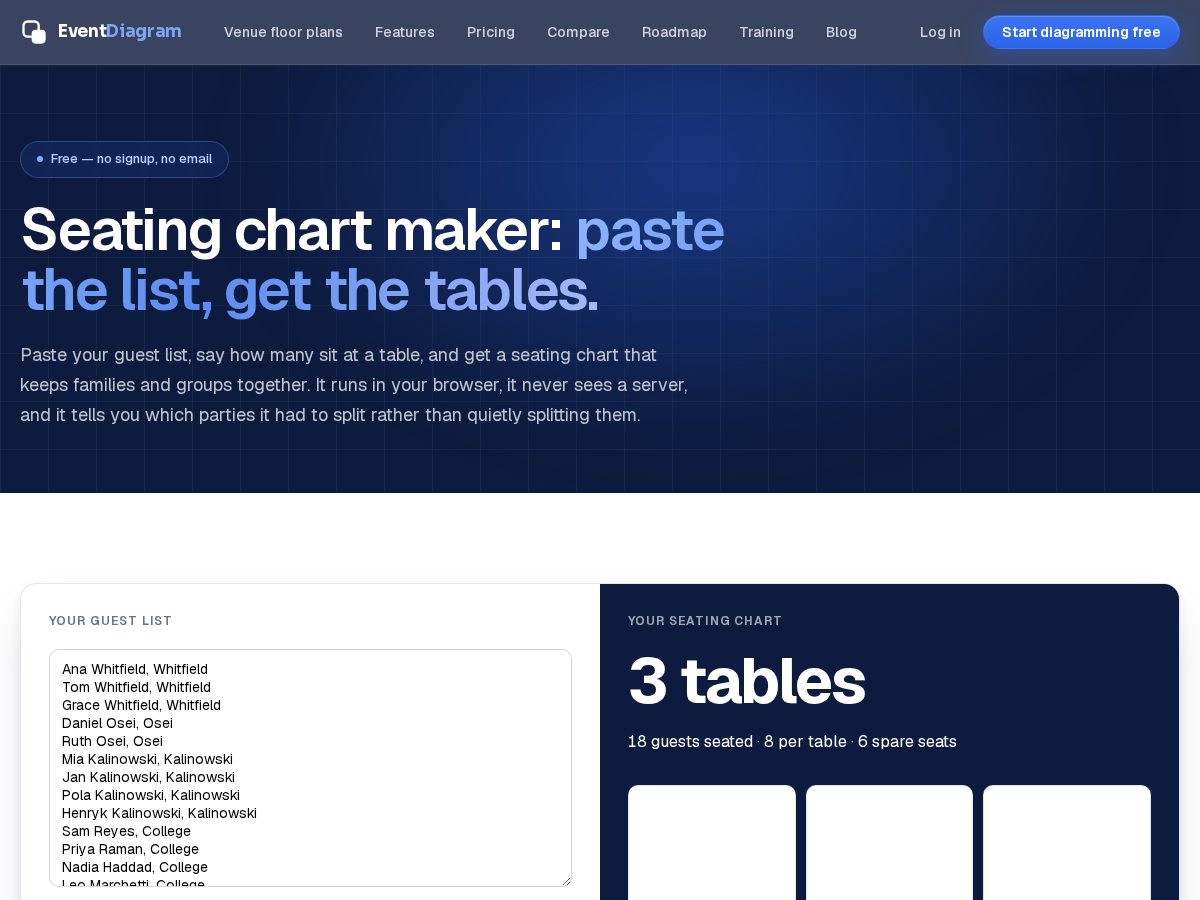This screenshot has height=900, width=1200.
Task: Click the EventDiagram logo icon
Action: click(34, 32)
